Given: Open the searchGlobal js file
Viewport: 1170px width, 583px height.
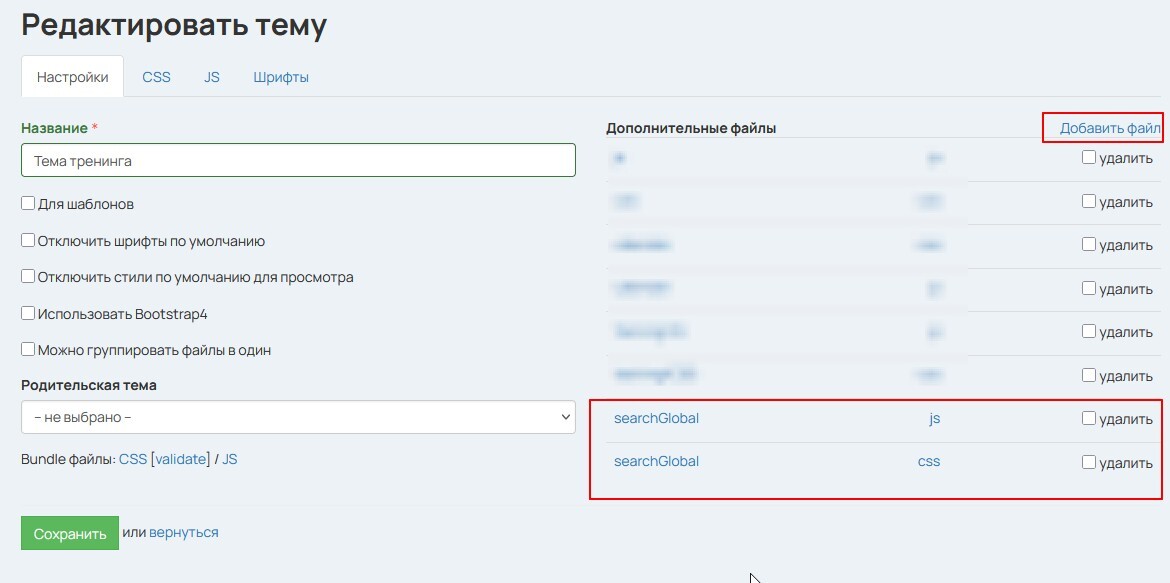Looking at the screenshot, I should (656, 419).
